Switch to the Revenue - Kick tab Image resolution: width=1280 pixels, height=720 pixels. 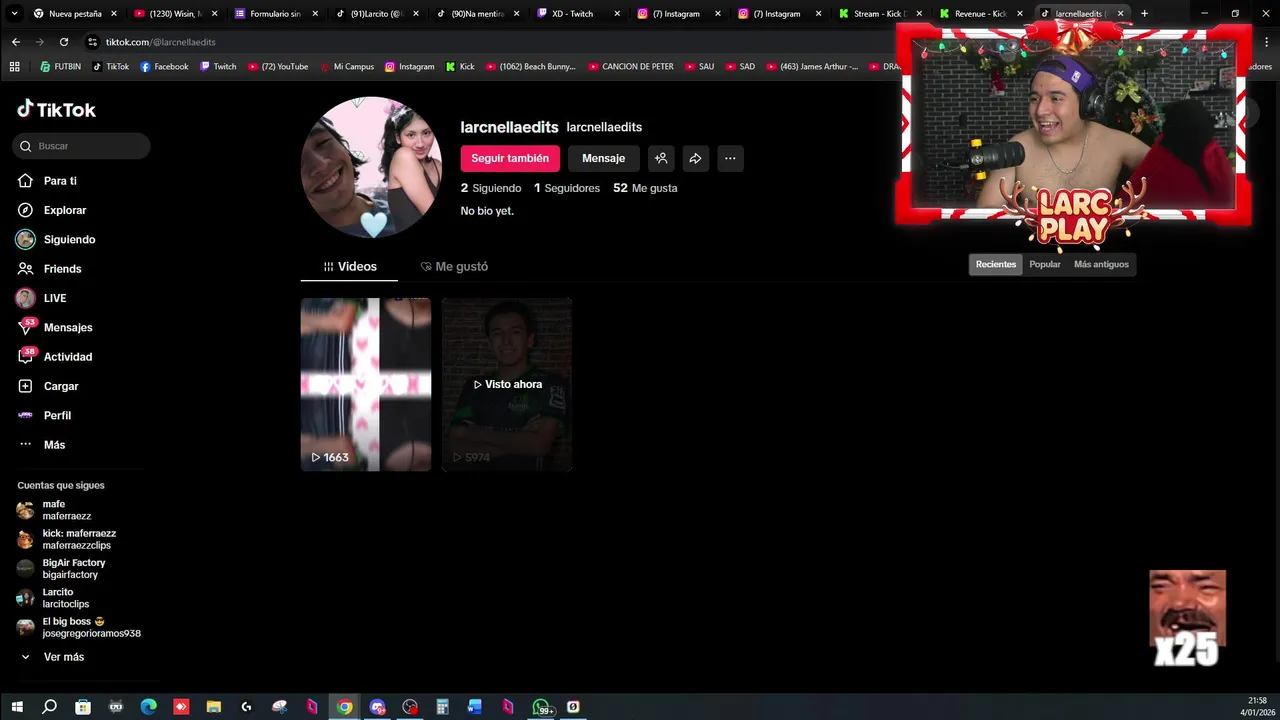982,14
